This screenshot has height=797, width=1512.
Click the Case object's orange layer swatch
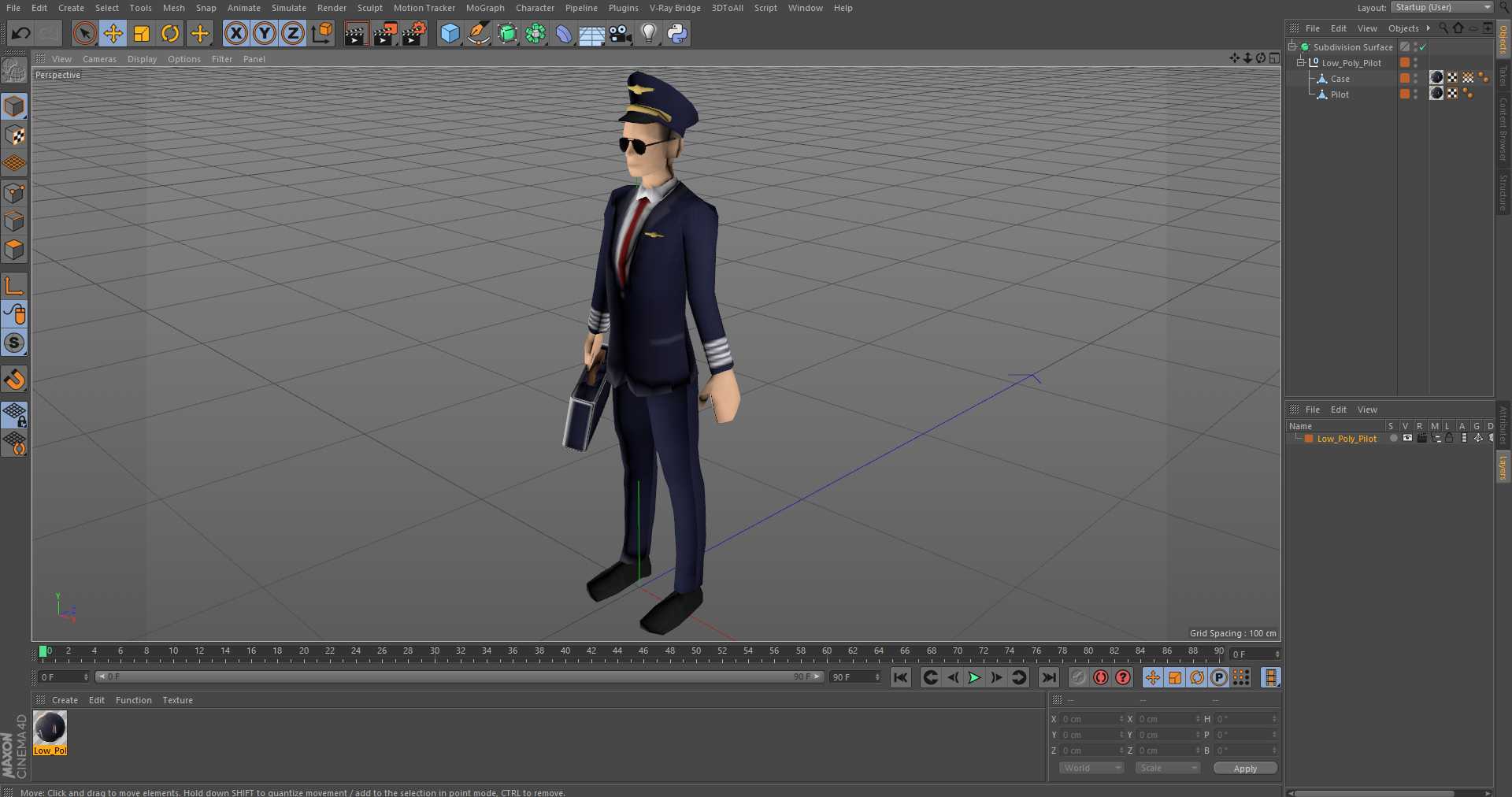point(1404,78)
